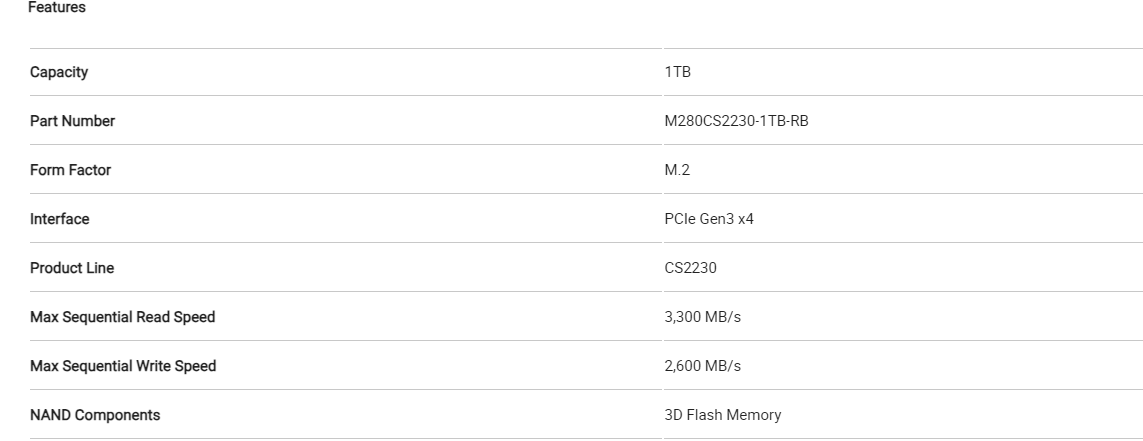Select the NAND Components label
This screenshot has height=441, width=1143.
(95, 415)
